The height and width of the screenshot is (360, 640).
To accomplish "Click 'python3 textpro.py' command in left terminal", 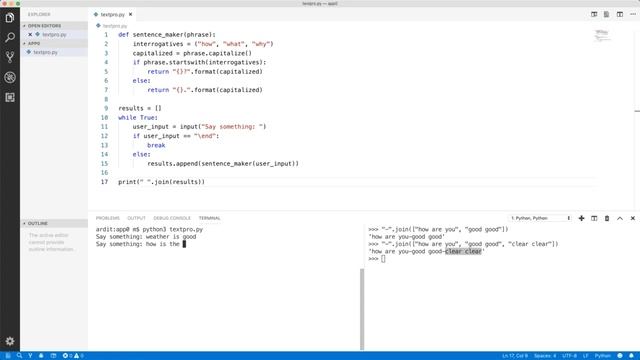I will (x=173, y=229).
